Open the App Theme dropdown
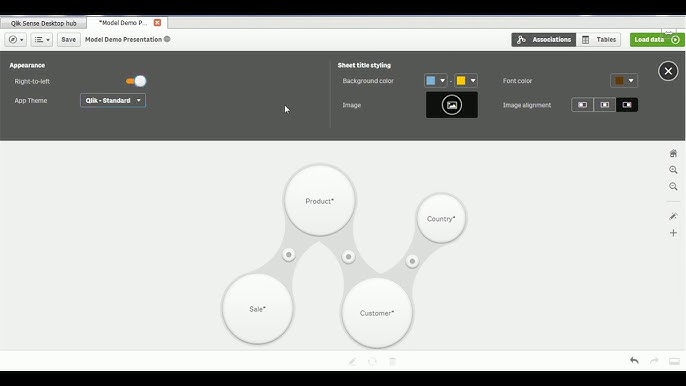This screenshot has width=686, height=386. pos(113,100)
